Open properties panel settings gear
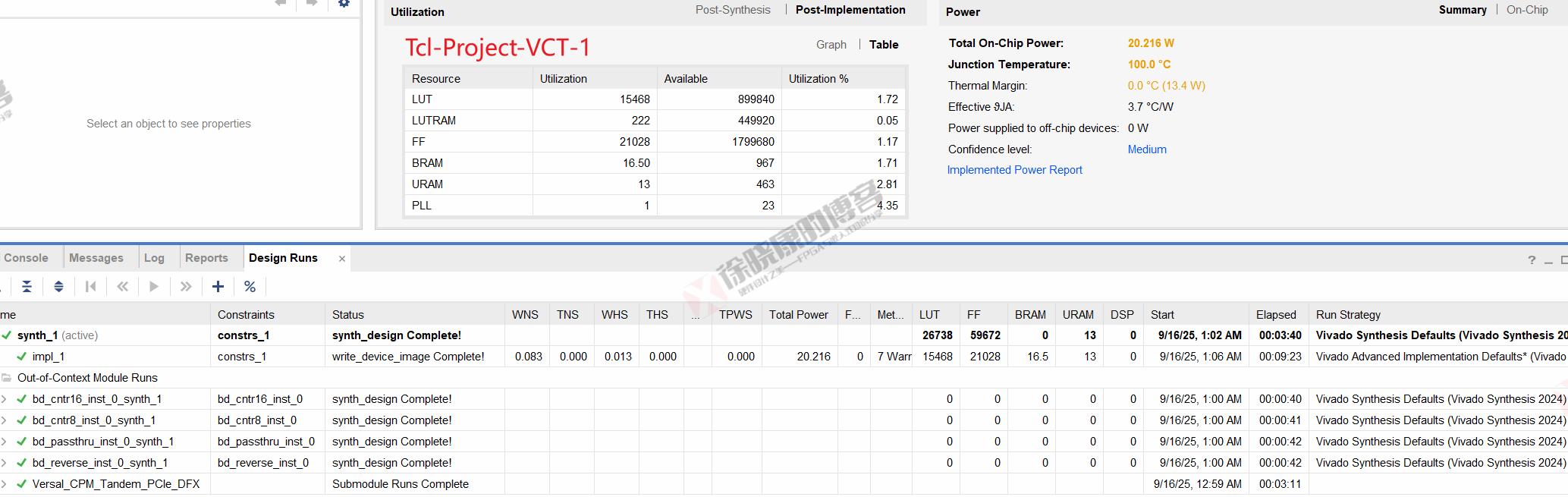The width and height of the screenshot is (1568, 497). (x=344, y=4)
